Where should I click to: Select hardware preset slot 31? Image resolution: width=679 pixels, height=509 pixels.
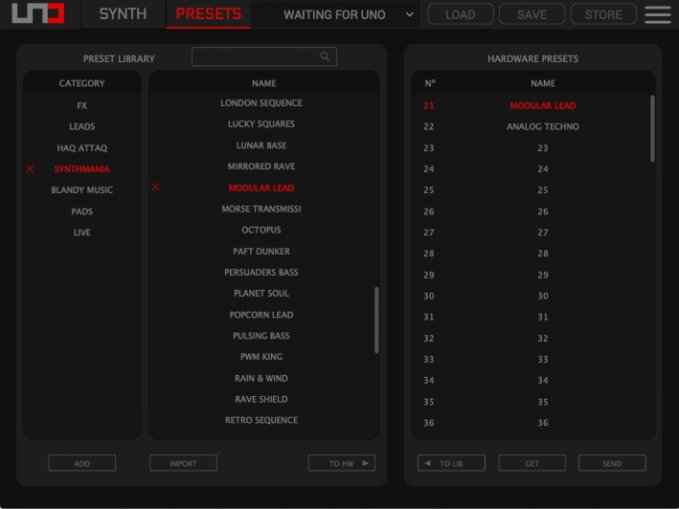[530, 317]
